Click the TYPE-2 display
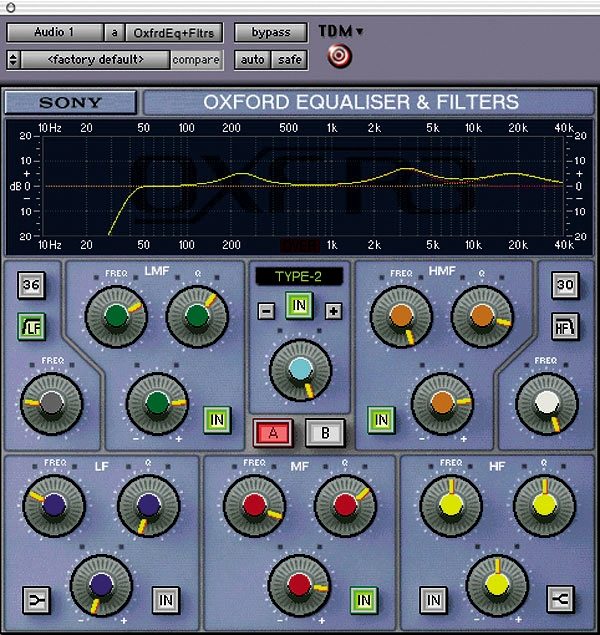Screen dimensions: 600x635 tap(299, 277)
